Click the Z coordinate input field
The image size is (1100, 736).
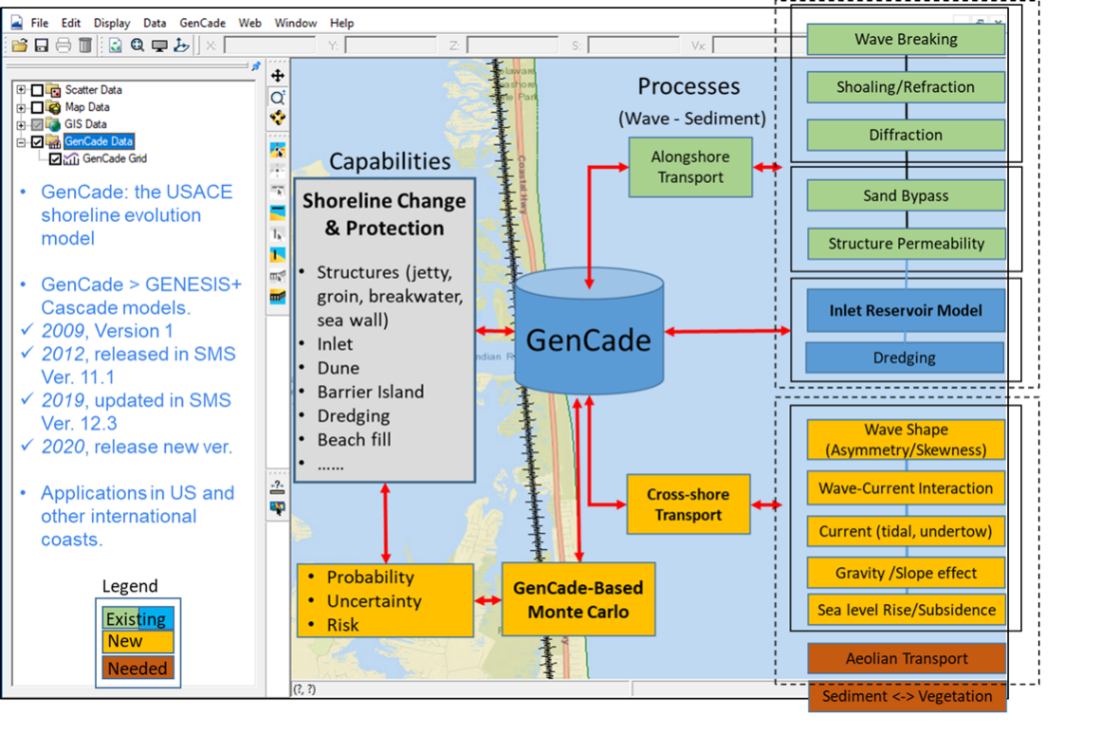point(511,46)
